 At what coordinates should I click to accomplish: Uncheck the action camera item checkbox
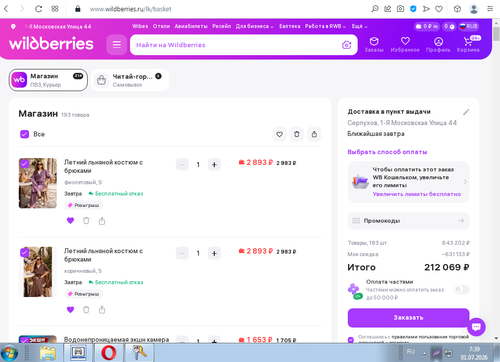pyautogui.click(x=24, y=340)
